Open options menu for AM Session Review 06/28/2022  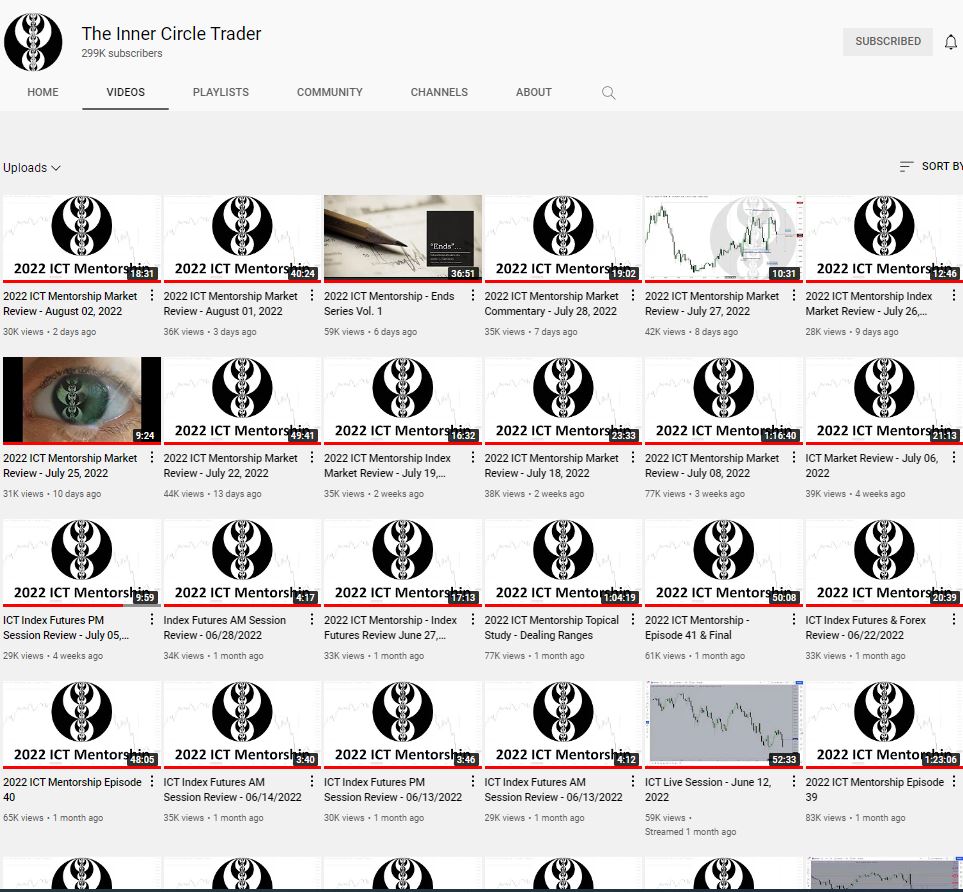pos(312,619)
